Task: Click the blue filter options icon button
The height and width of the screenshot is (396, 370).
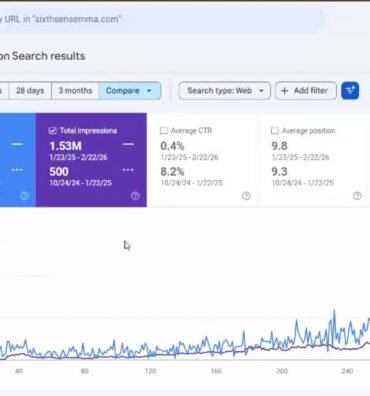Action: tap(350, 90)
